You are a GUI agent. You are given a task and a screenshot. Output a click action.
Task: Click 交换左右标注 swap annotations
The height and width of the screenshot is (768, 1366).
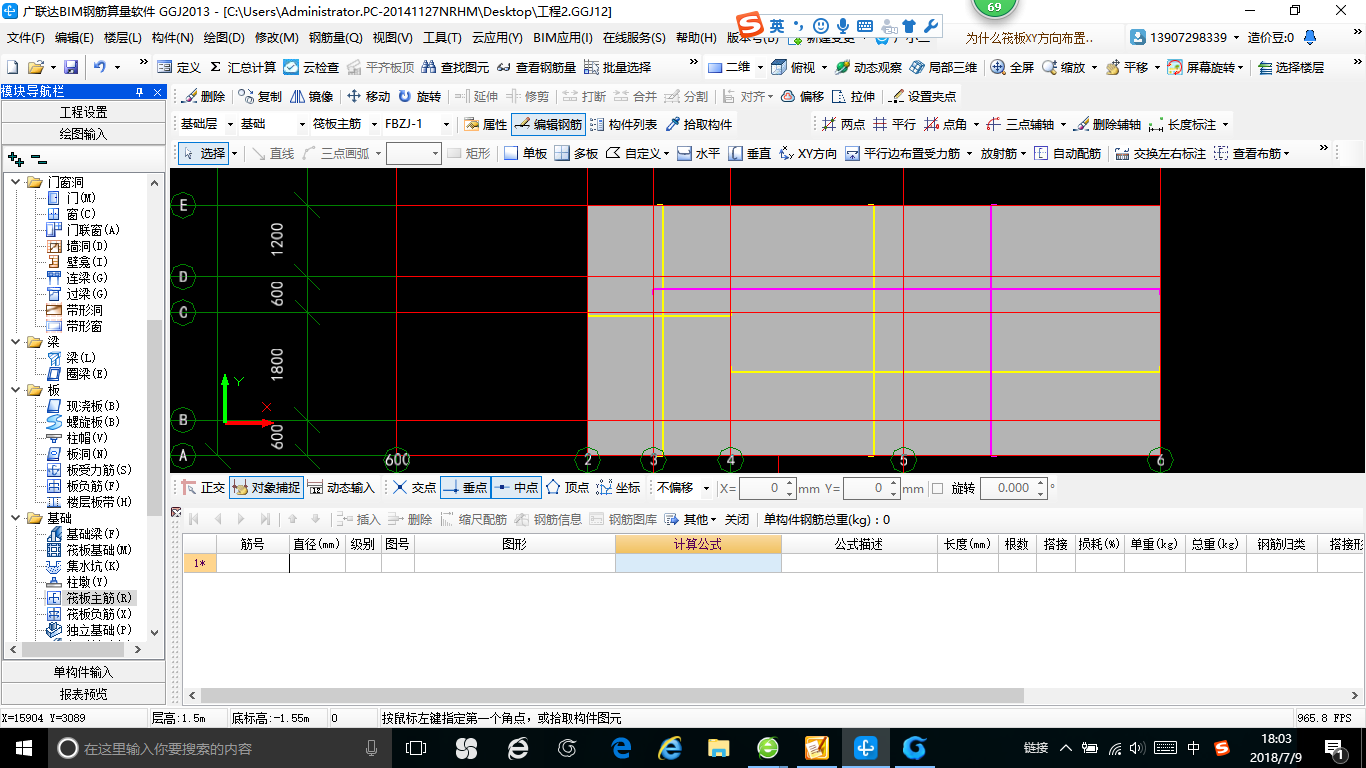pyautogui.click(x=1161, y=154)
